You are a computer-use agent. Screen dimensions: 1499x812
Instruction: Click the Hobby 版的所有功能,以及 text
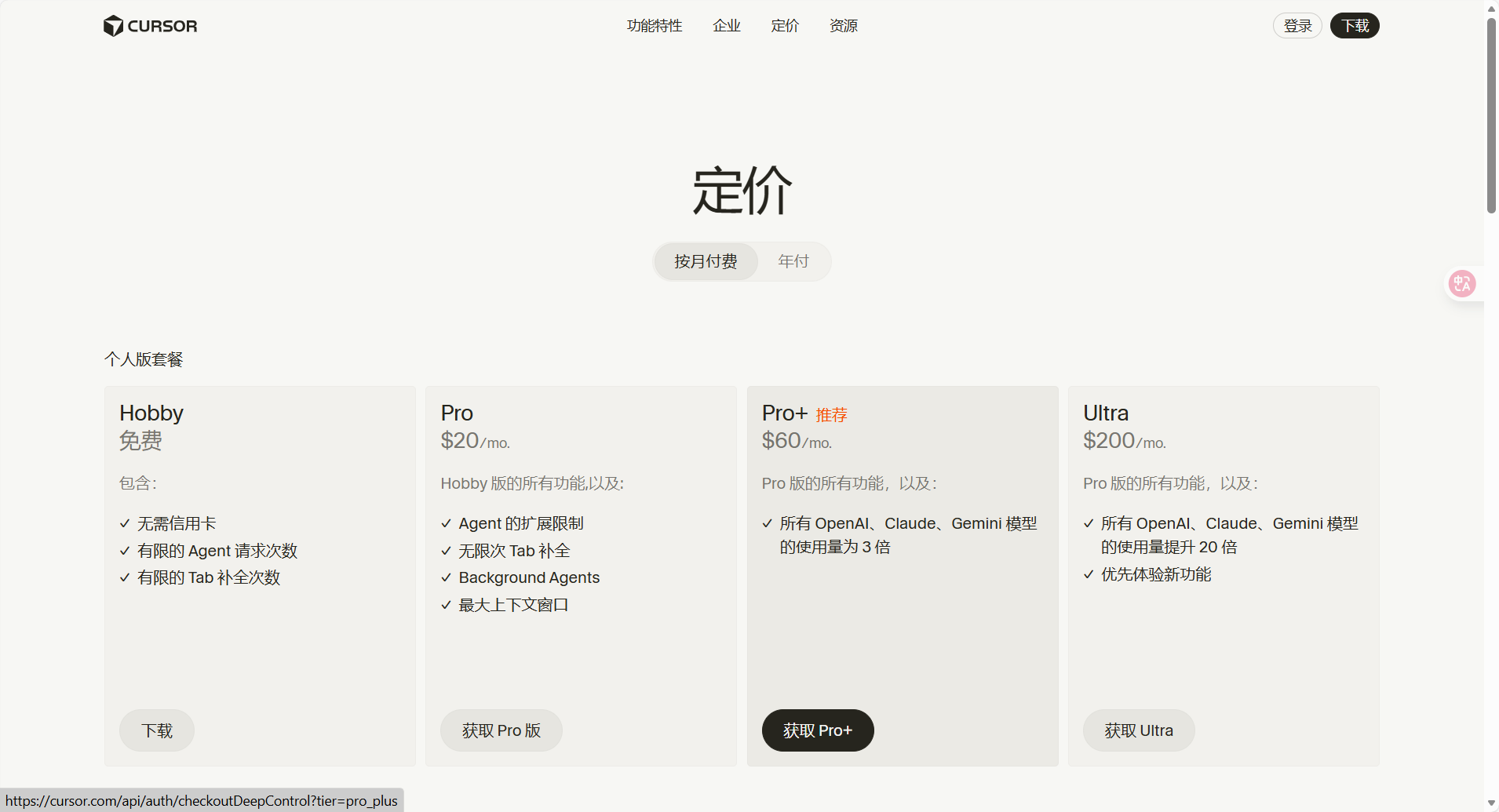click(532, 483)
